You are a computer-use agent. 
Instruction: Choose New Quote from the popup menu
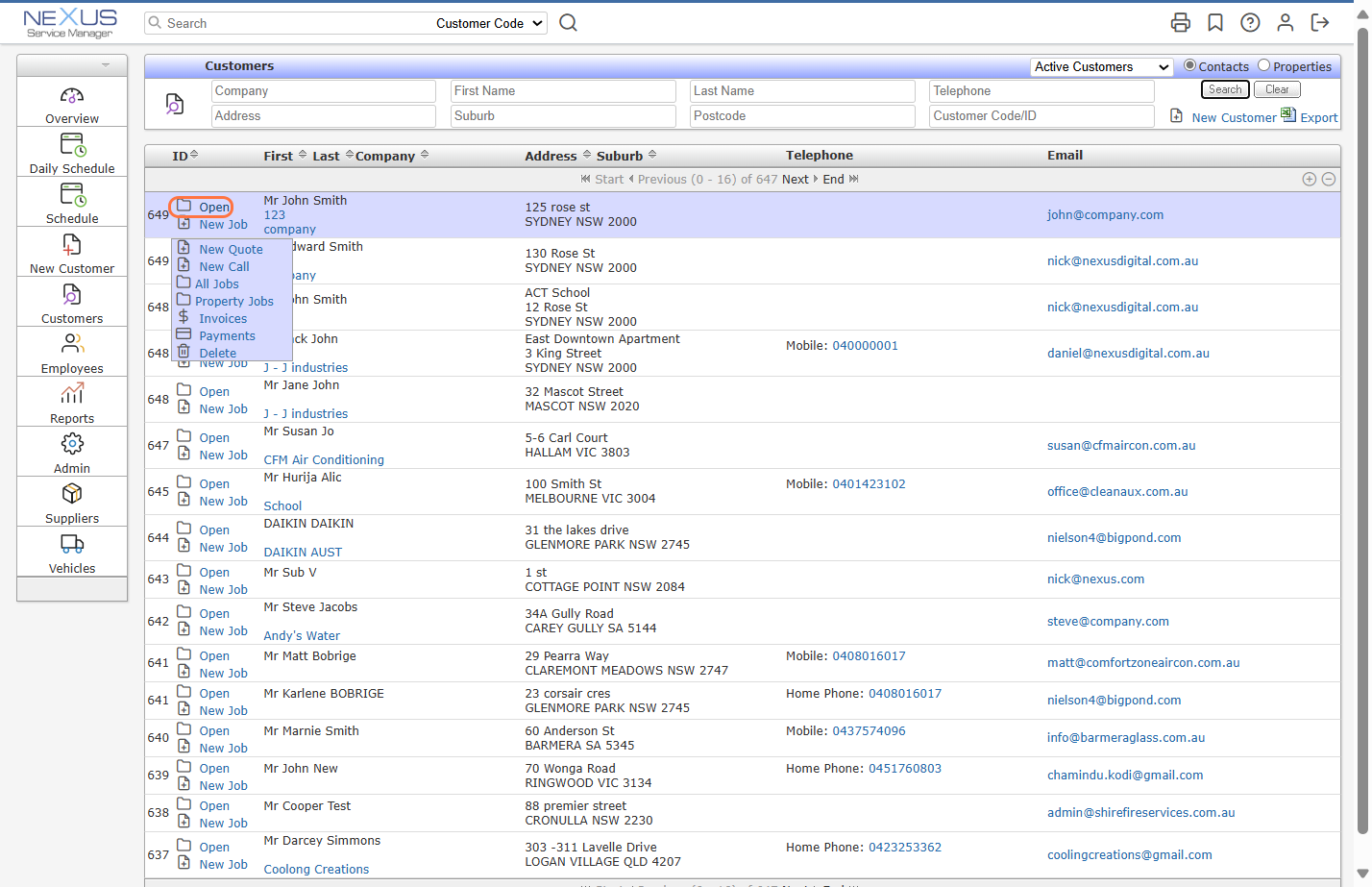231,249
